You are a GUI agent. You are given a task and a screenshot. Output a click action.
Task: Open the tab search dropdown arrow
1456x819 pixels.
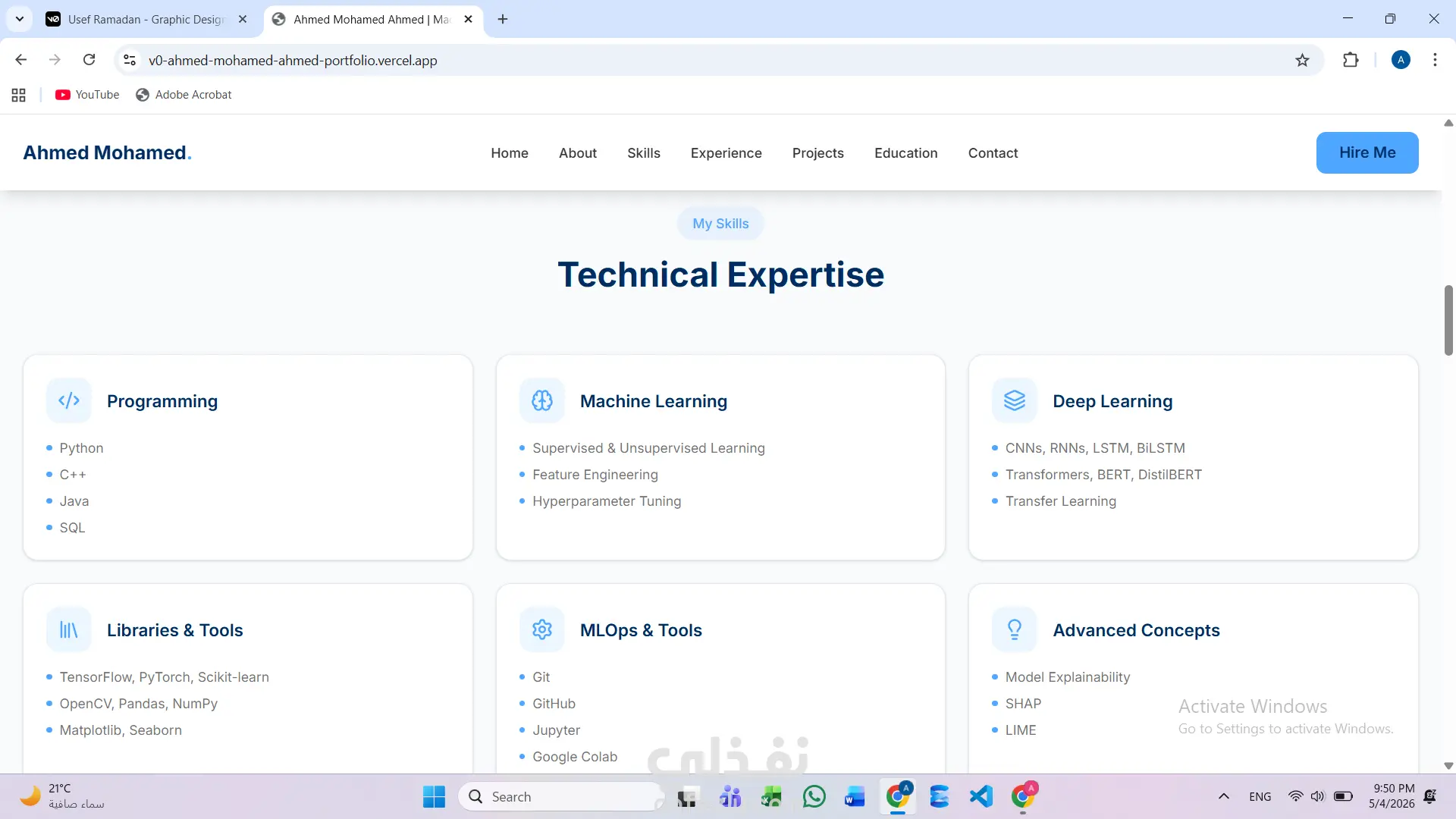(20, 19)
